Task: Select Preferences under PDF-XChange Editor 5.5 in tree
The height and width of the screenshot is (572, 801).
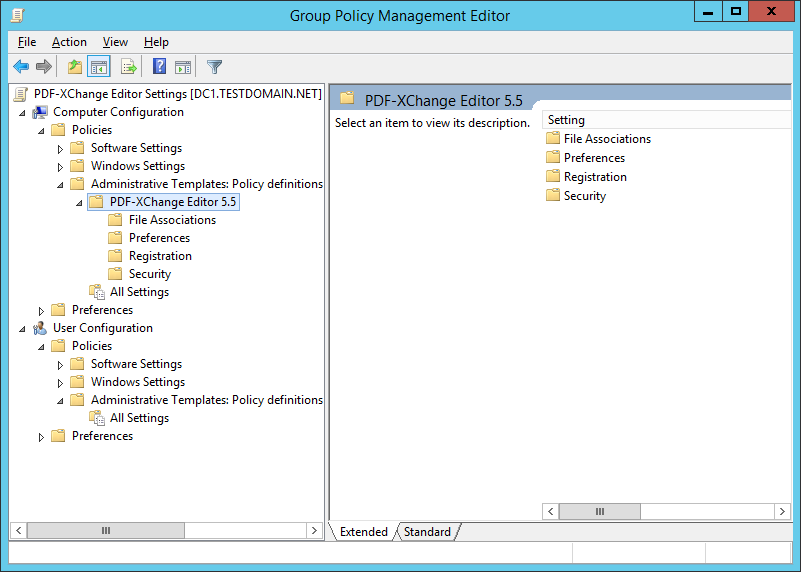Action: pos(159,238)
